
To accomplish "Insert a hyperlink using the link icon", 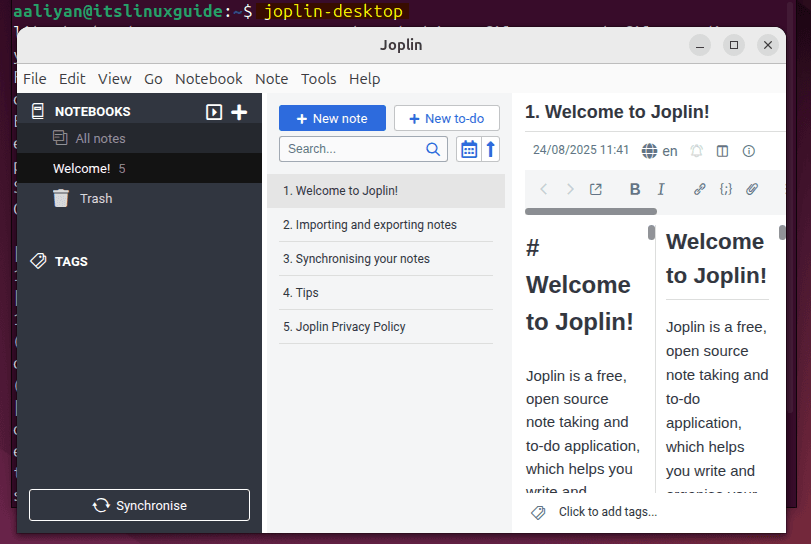I will pos(700,189).
